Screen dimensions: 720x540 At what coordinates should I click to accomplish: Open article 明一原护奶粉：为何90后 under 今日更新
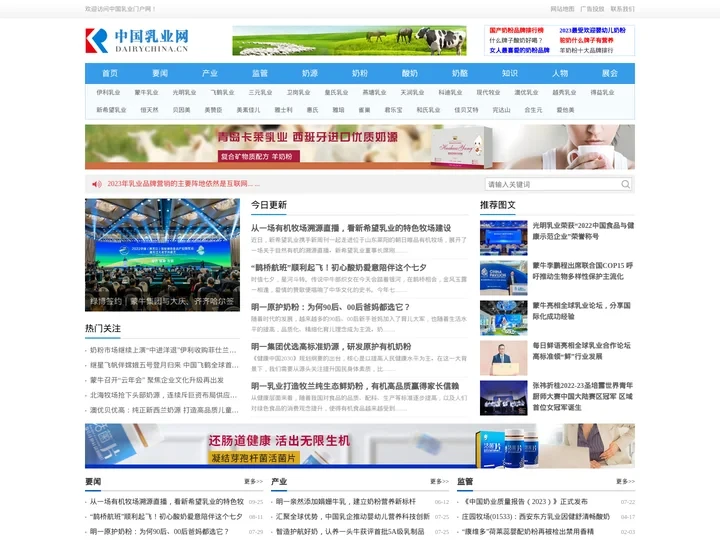tap(330, 307)
